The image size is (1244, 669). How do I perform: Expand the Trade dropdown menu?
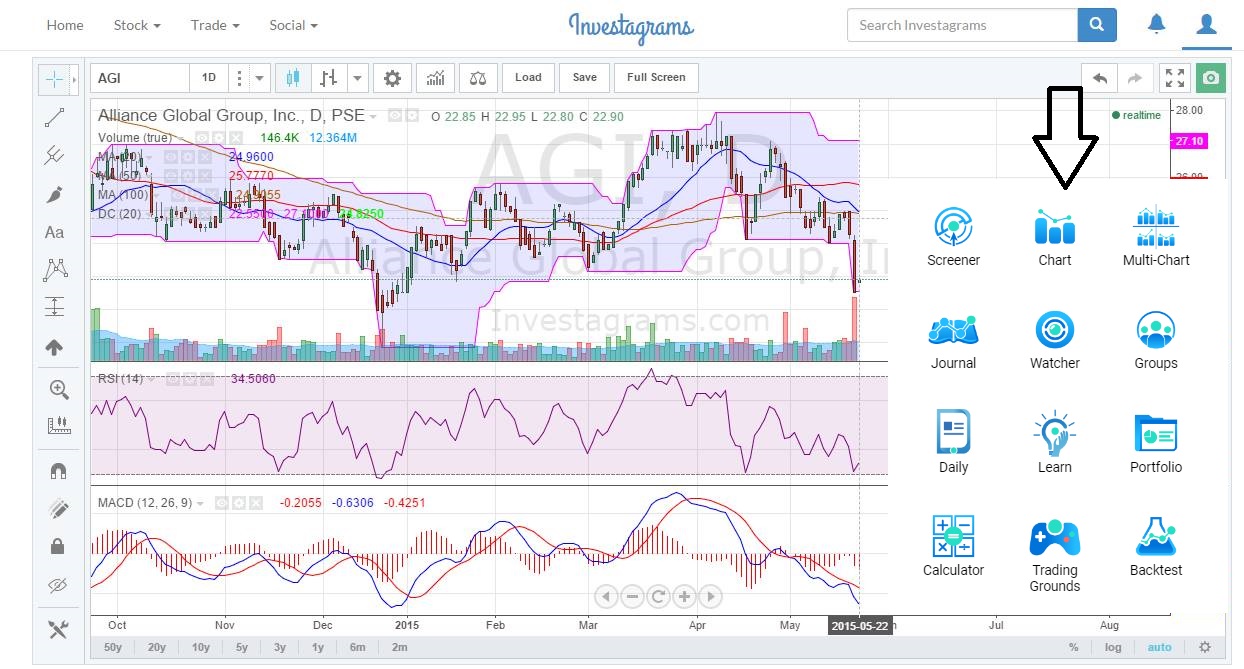[215, 25]
